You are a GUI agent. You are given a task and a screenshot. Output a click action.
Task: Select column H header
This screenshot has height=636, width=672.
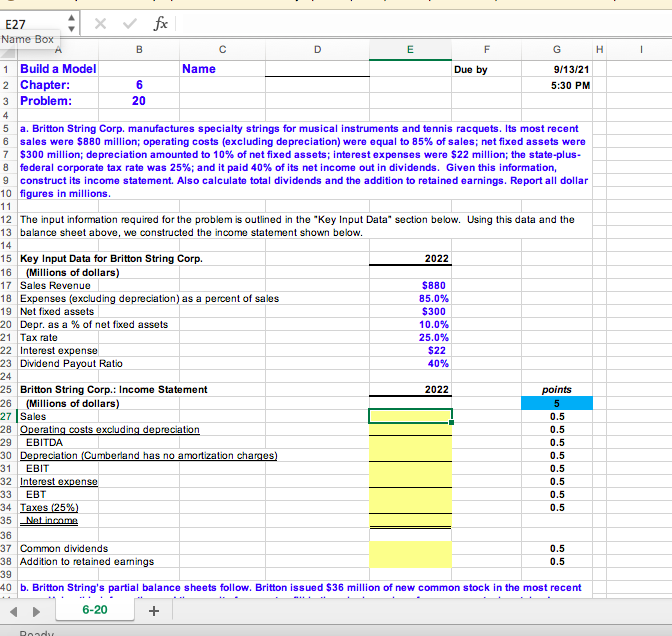[600, 50]
